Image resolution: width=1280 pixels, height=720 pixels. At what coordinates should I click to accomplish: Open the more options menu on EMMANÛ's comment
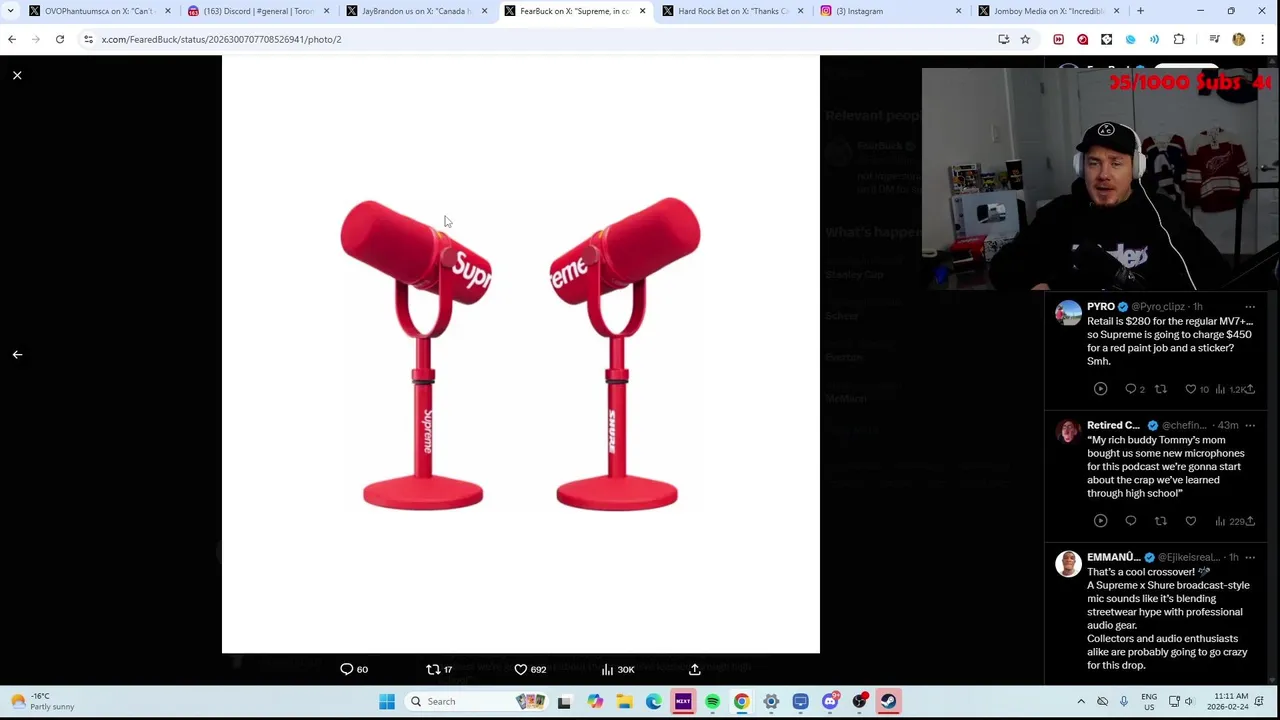1250,557
